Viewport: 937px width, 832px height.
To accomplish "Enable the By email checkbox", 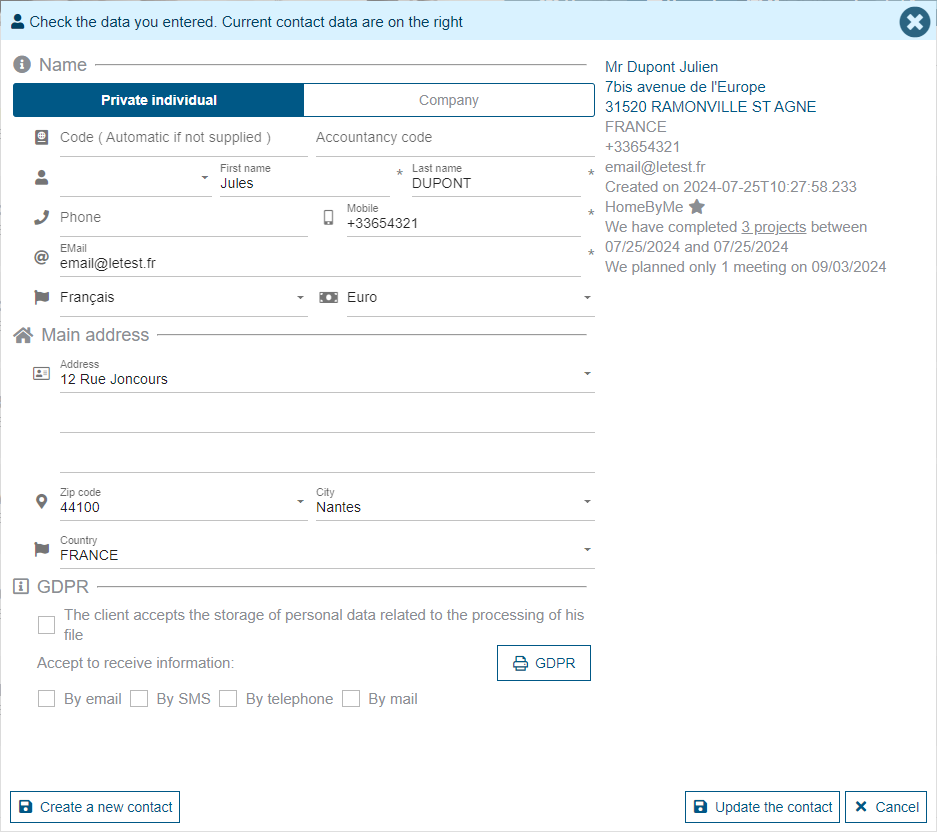I will pyautogui.click(x=46, y=699).
